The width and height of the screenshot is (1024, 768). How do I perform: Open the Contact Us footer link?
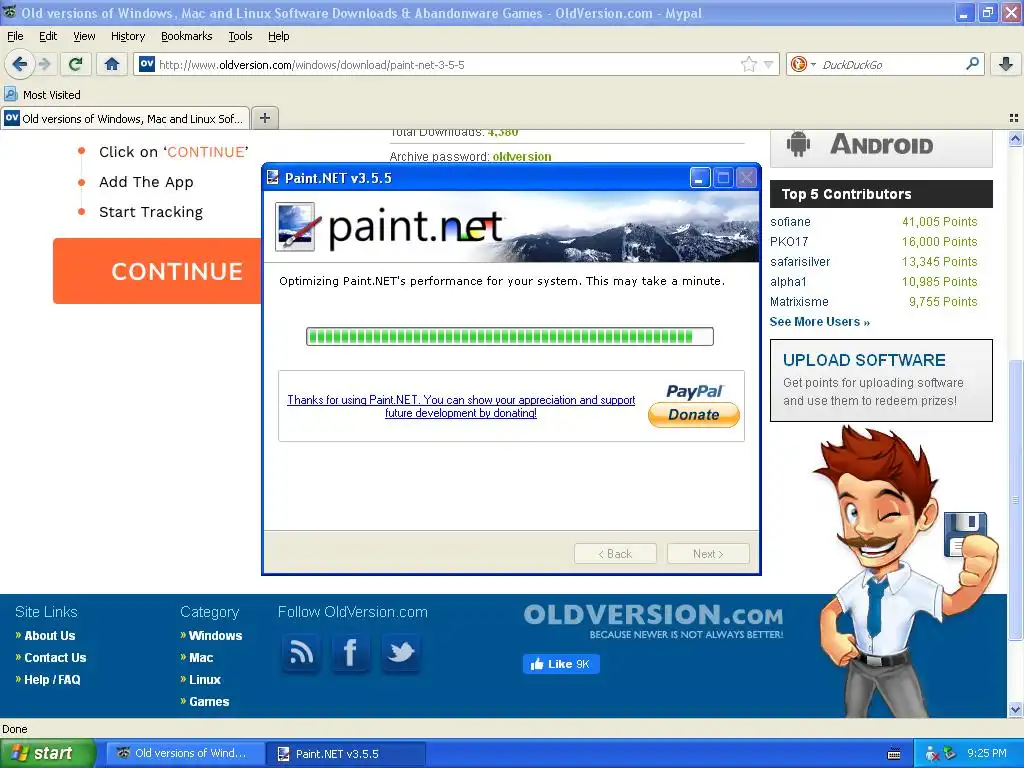pyautogui.click(x=56, y=658)
